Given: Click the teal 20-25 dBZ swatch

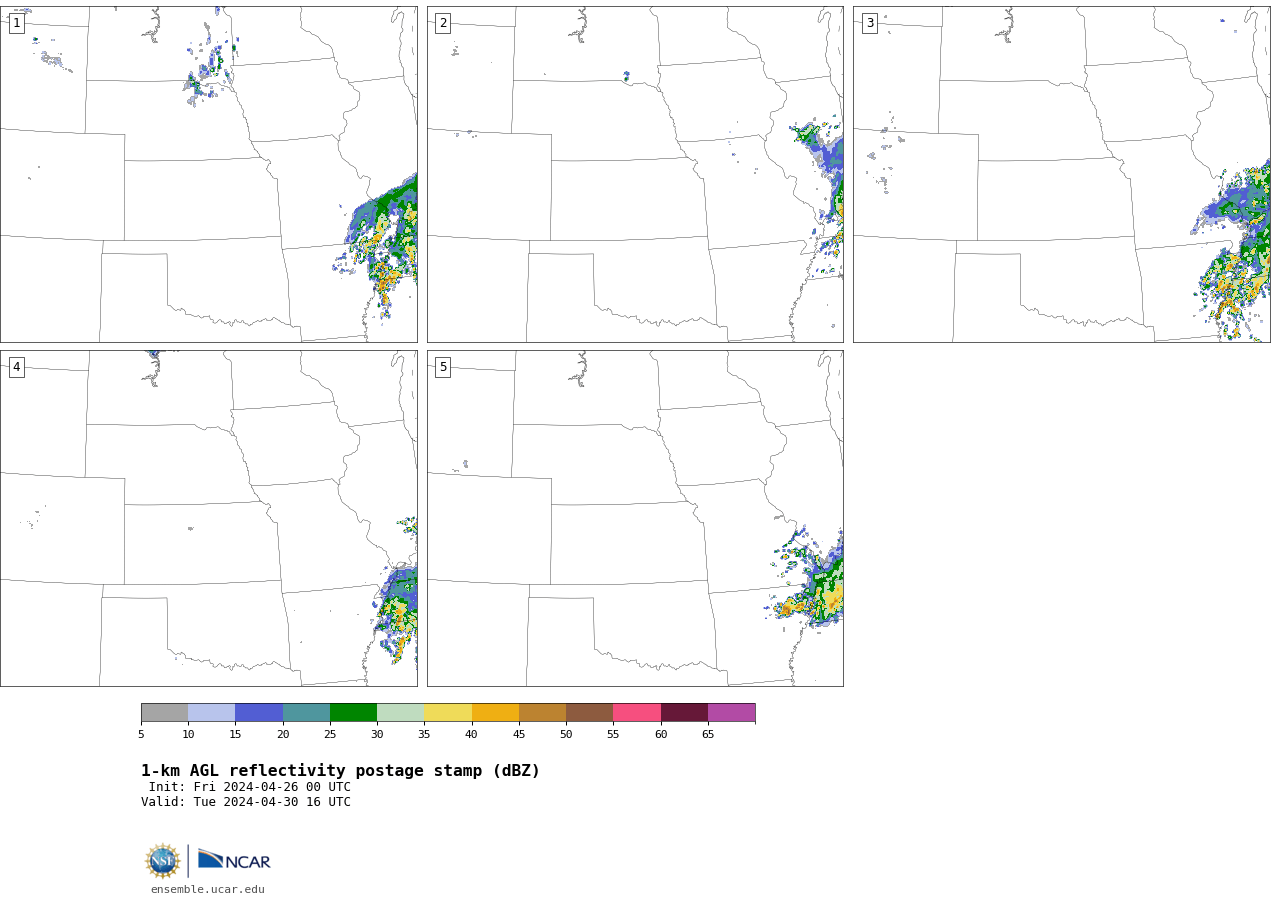Looking at the screenshot, I should click(x=306, y=712).
